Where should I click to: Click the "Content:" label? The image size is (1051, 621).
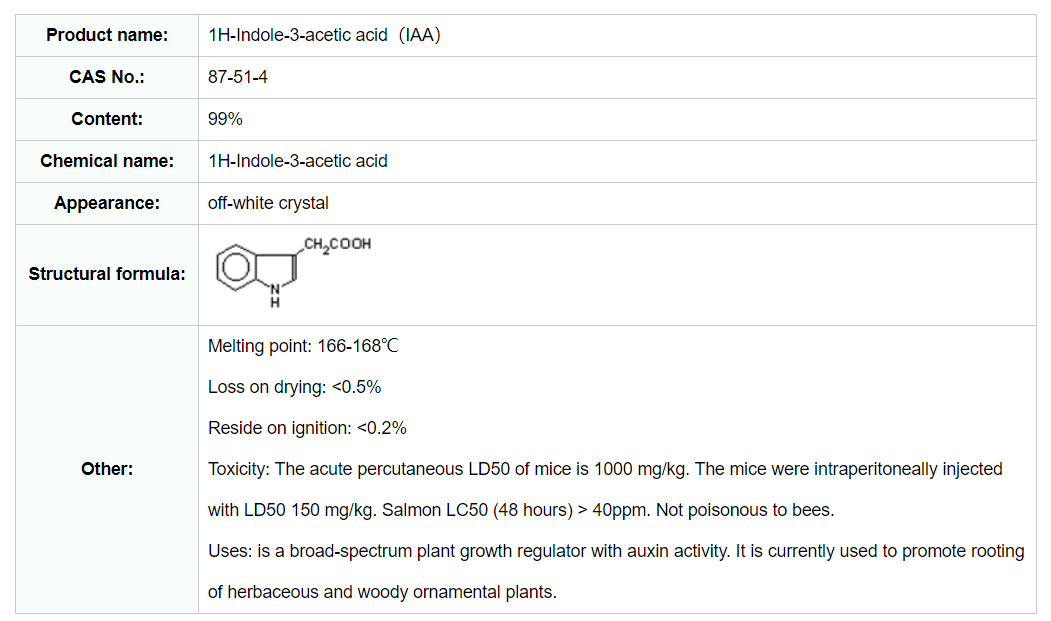(107, 119)
